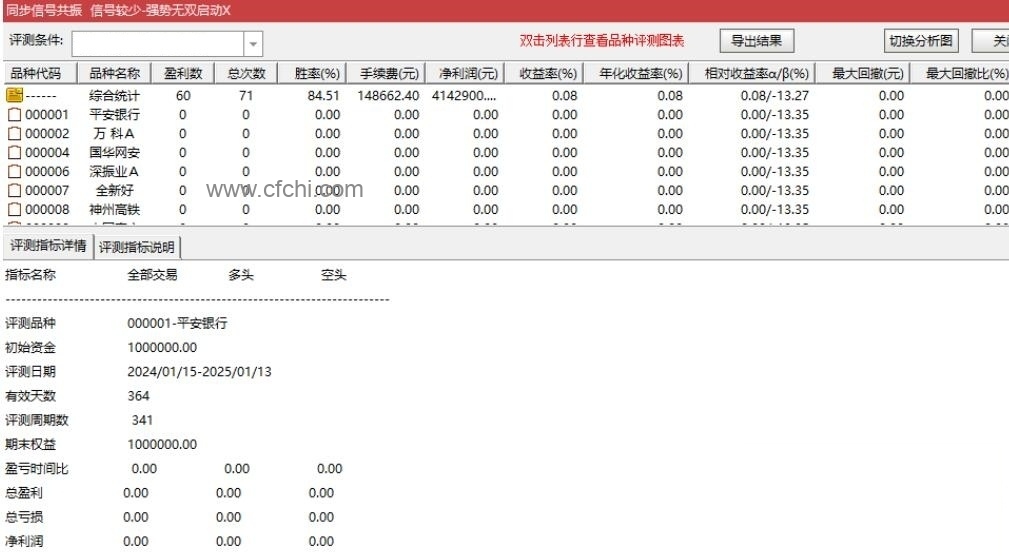Screen dimensions: 1009x556
Task: Click the red hint 双击列表行查看品种评测图表
Action: click(x=602, y=41)
